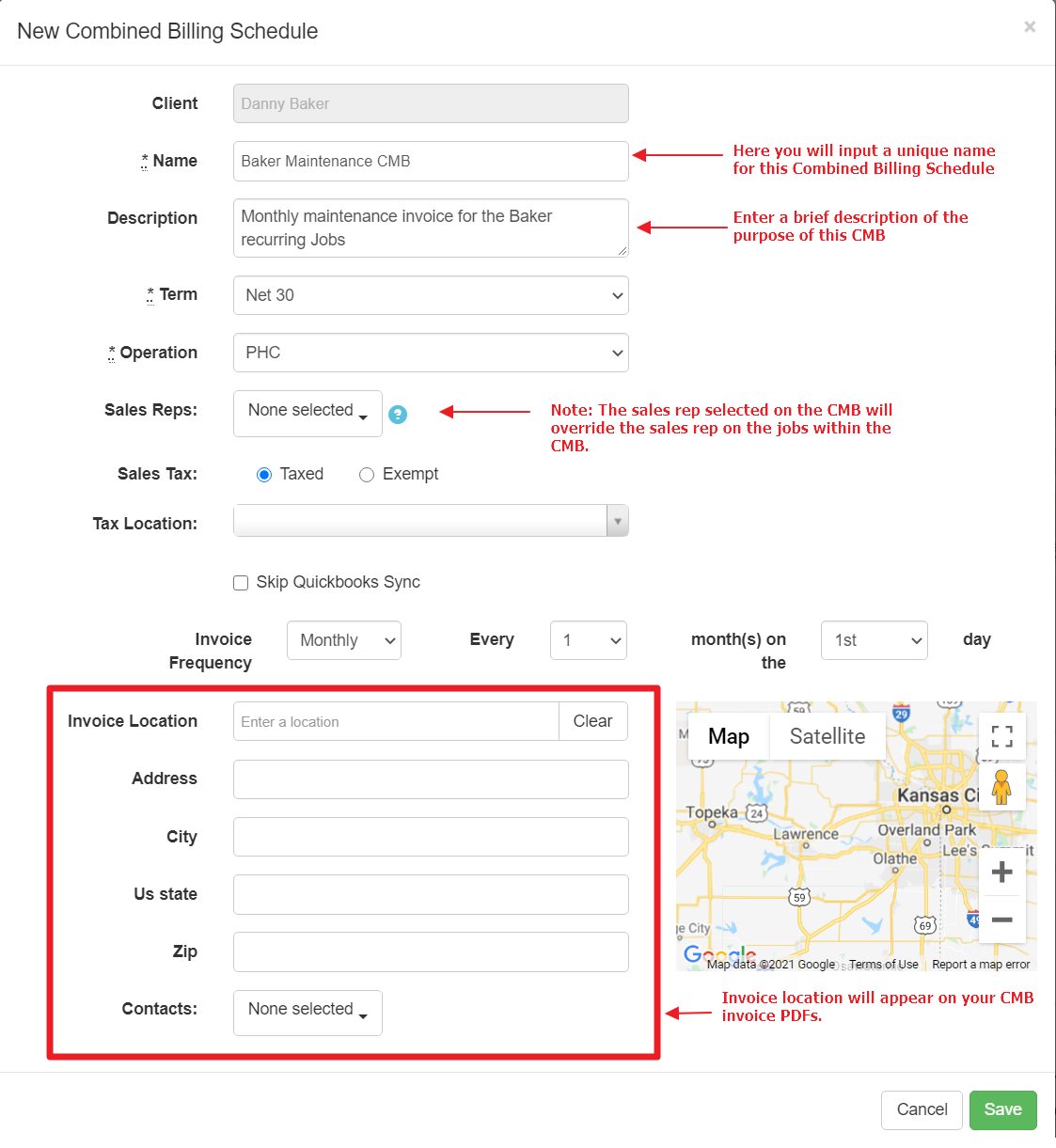
Task: Close the New Combined Billing Schedule dialog
Action: pos(1030,27)
